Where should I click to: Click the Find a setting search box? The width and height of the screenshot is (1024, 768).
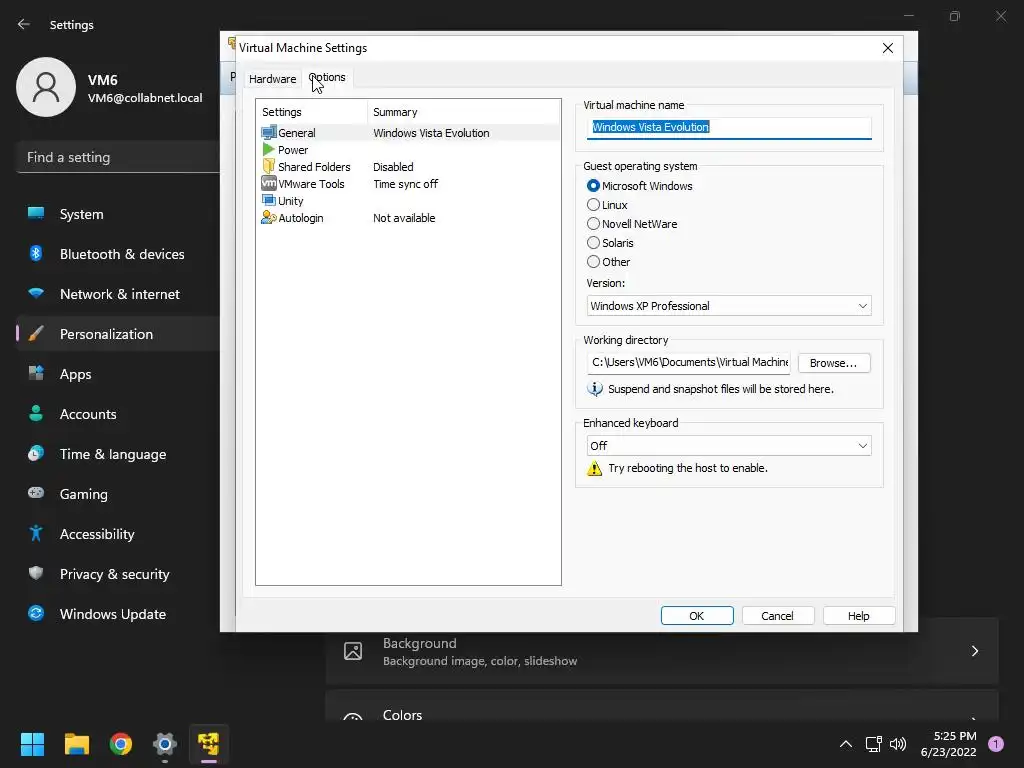tap(118, 157)
